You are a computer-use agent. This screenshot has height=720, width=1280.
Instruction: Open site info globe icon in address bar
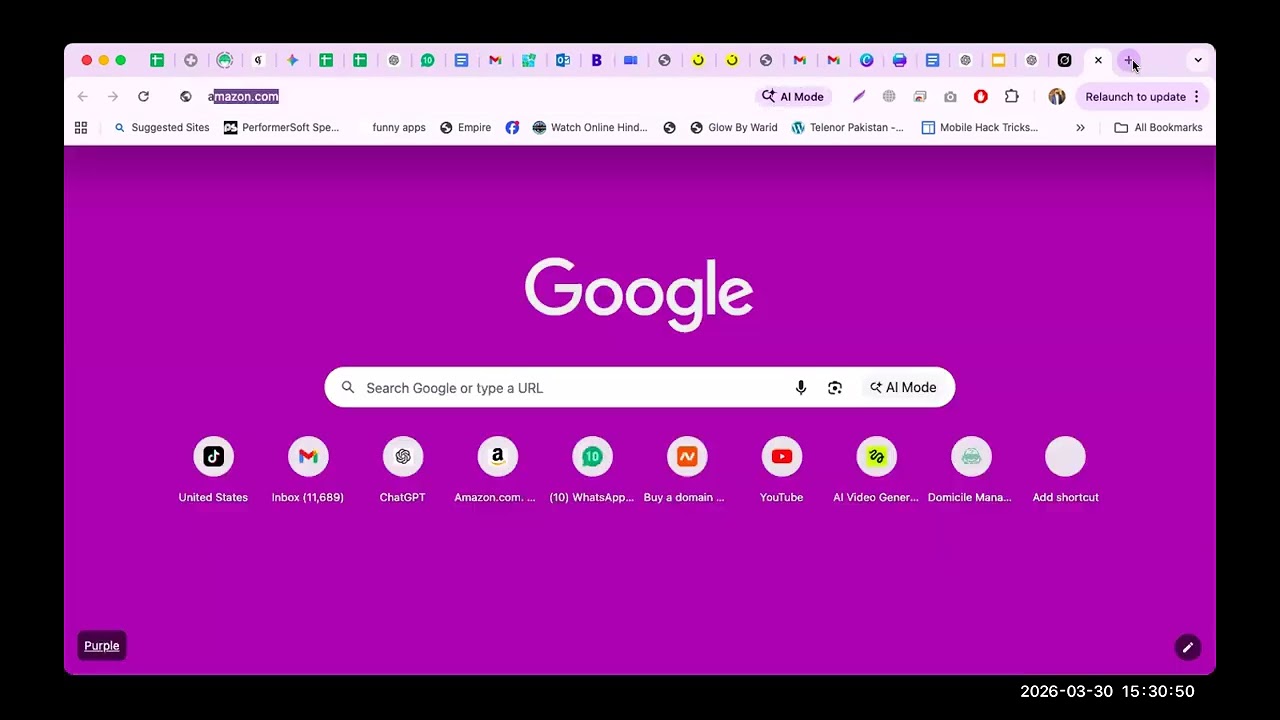point(185,97)
